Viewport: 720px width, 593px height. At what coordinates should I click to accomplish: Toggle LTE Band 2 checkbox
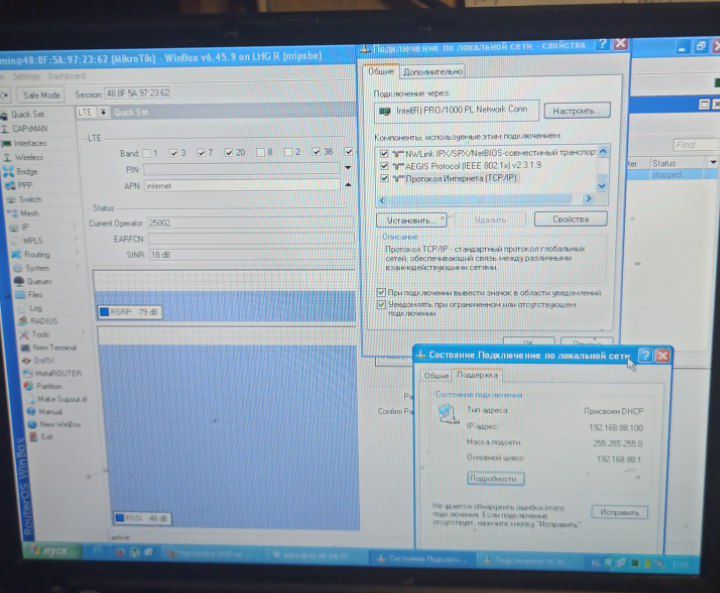tap(288, 152)
